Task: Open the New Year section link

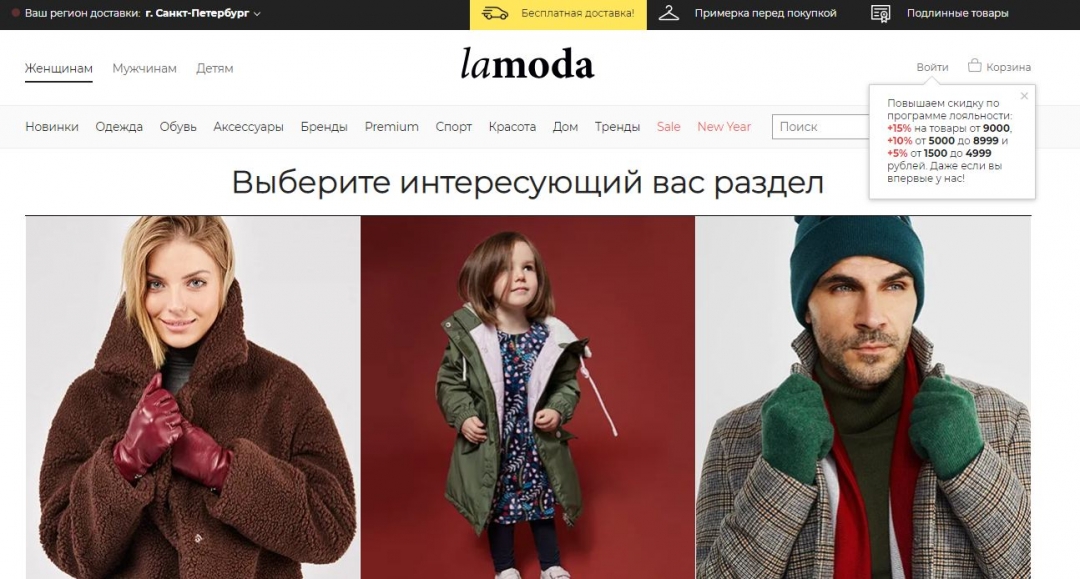Action: click(x=724, y=127)
